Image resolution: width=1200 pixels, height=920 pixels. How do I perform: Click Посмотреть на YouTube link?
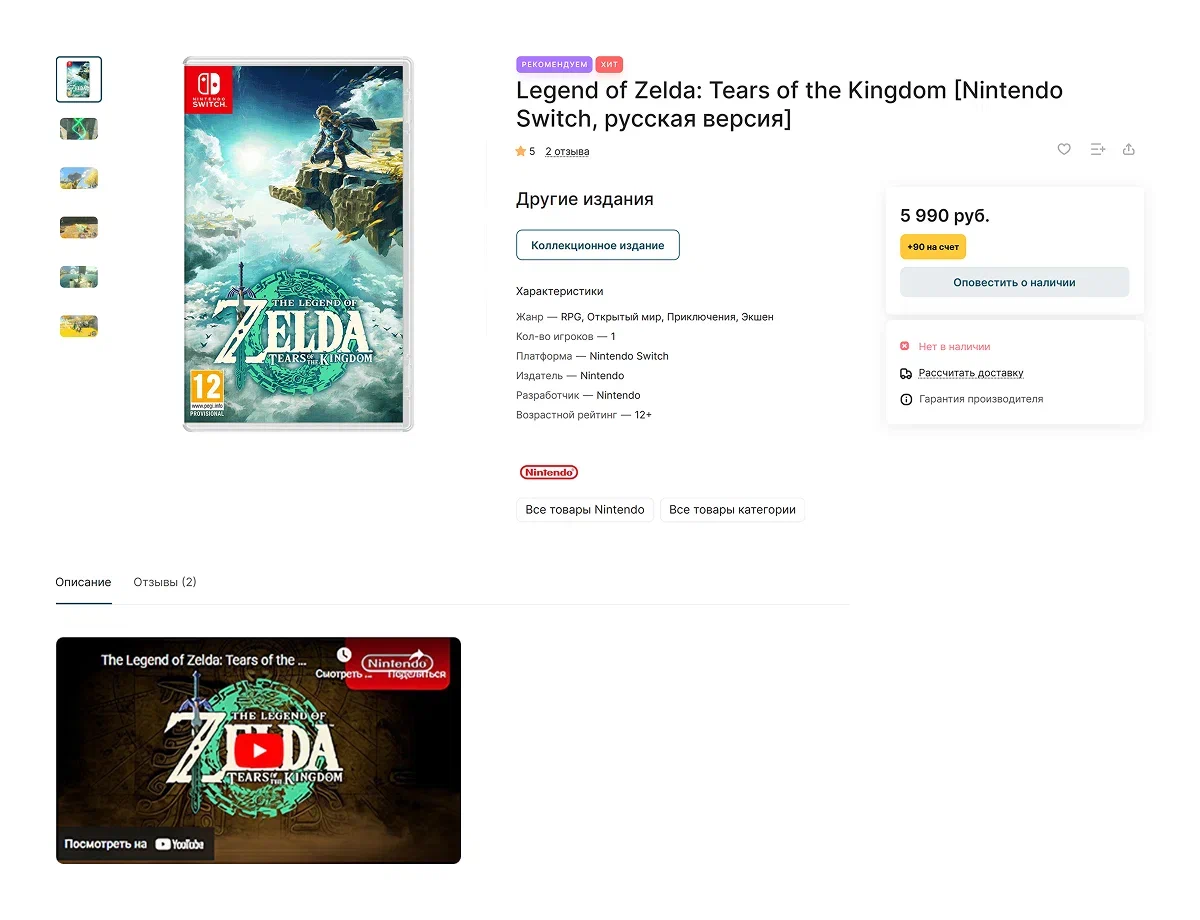[134, 844]
